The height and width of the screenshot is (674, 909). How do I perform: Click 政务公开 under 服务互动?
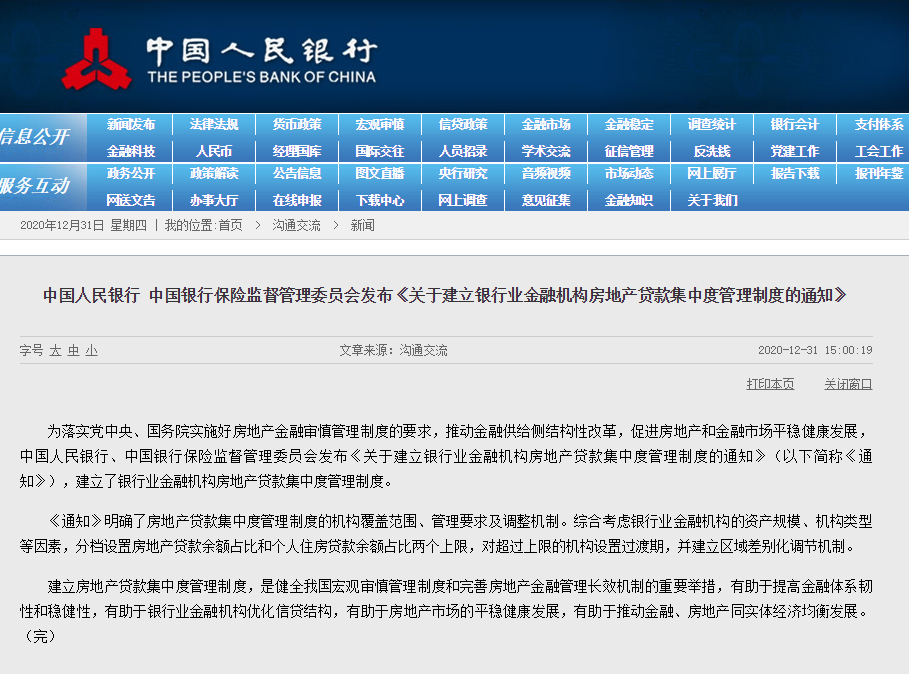click(131, 173)
